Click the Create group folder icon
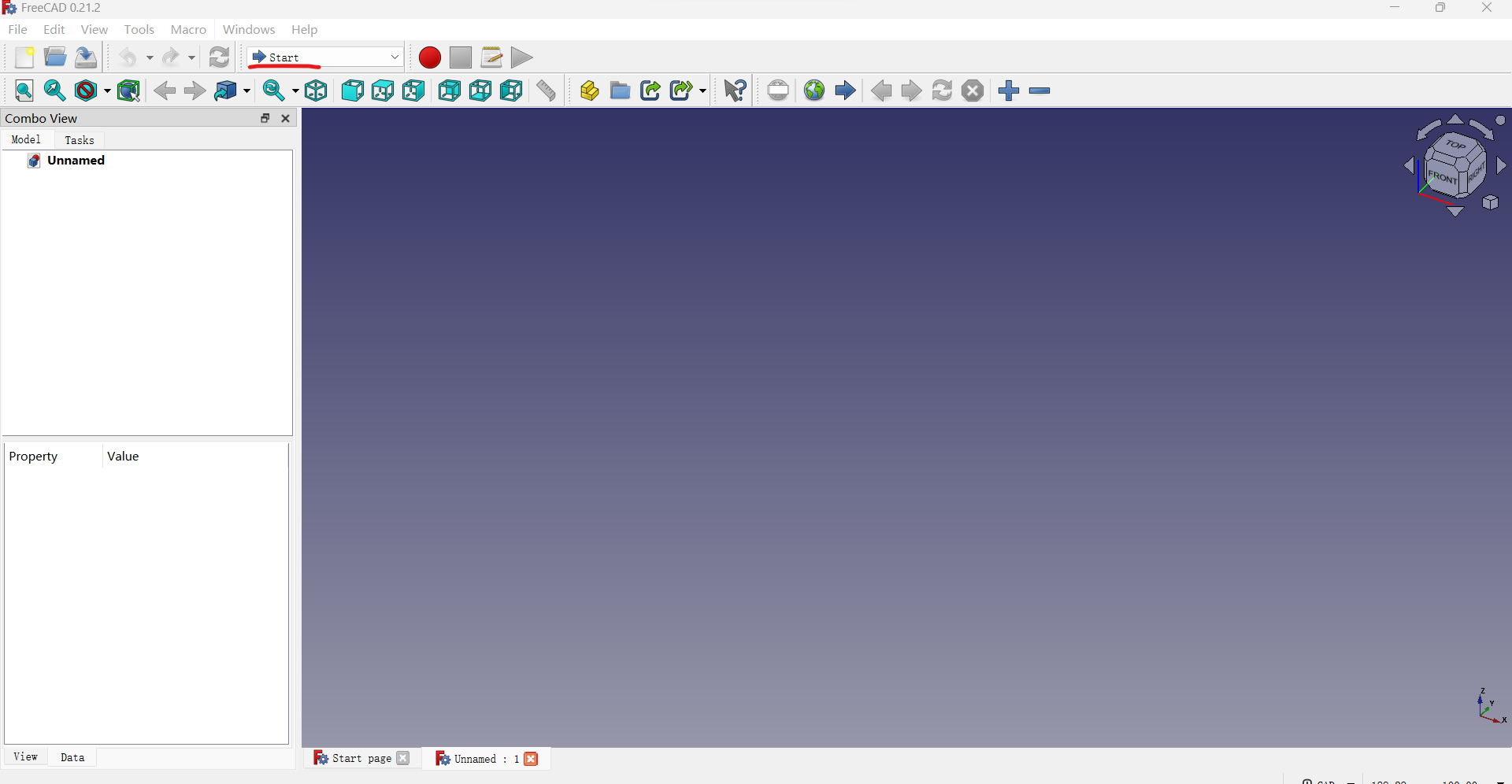 coord(621,91)
